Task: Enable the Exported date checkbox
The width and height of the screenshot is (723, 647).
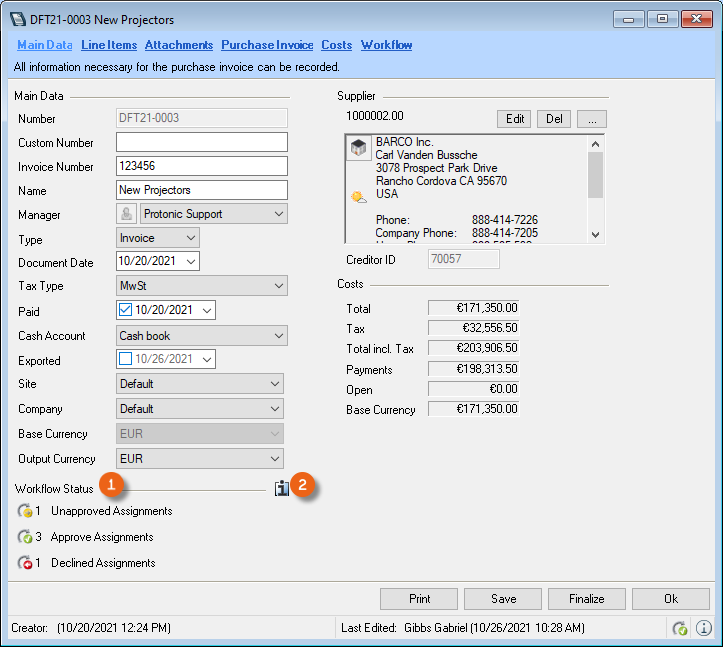Action: coord(127,360)
